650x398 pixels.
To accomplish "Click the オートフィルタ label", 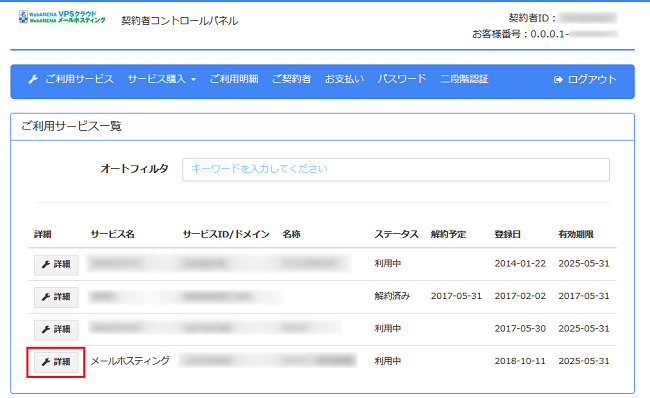I will pos(134,169).
